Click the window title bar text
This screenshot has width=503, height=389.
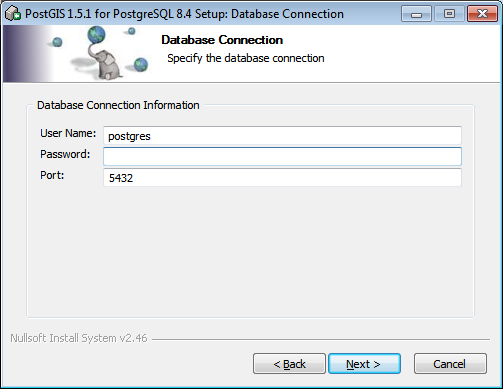[x=184, y=14]
